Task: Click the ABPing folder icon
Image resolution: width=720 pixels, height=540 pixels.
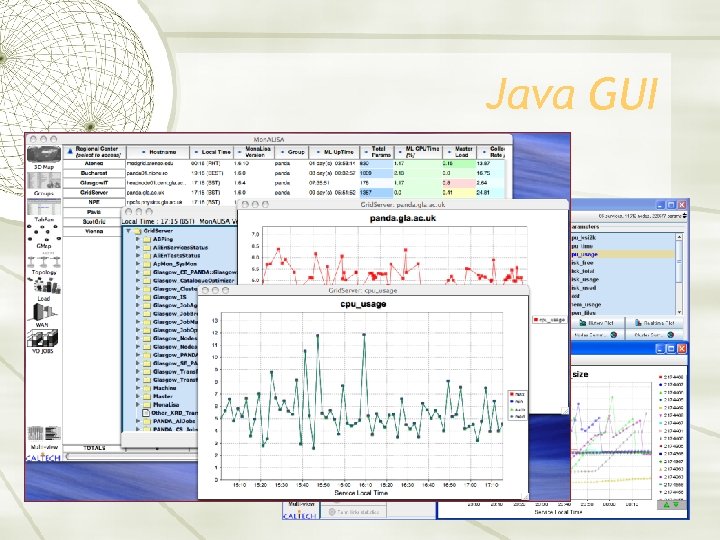Action: (x=147, y=239)
